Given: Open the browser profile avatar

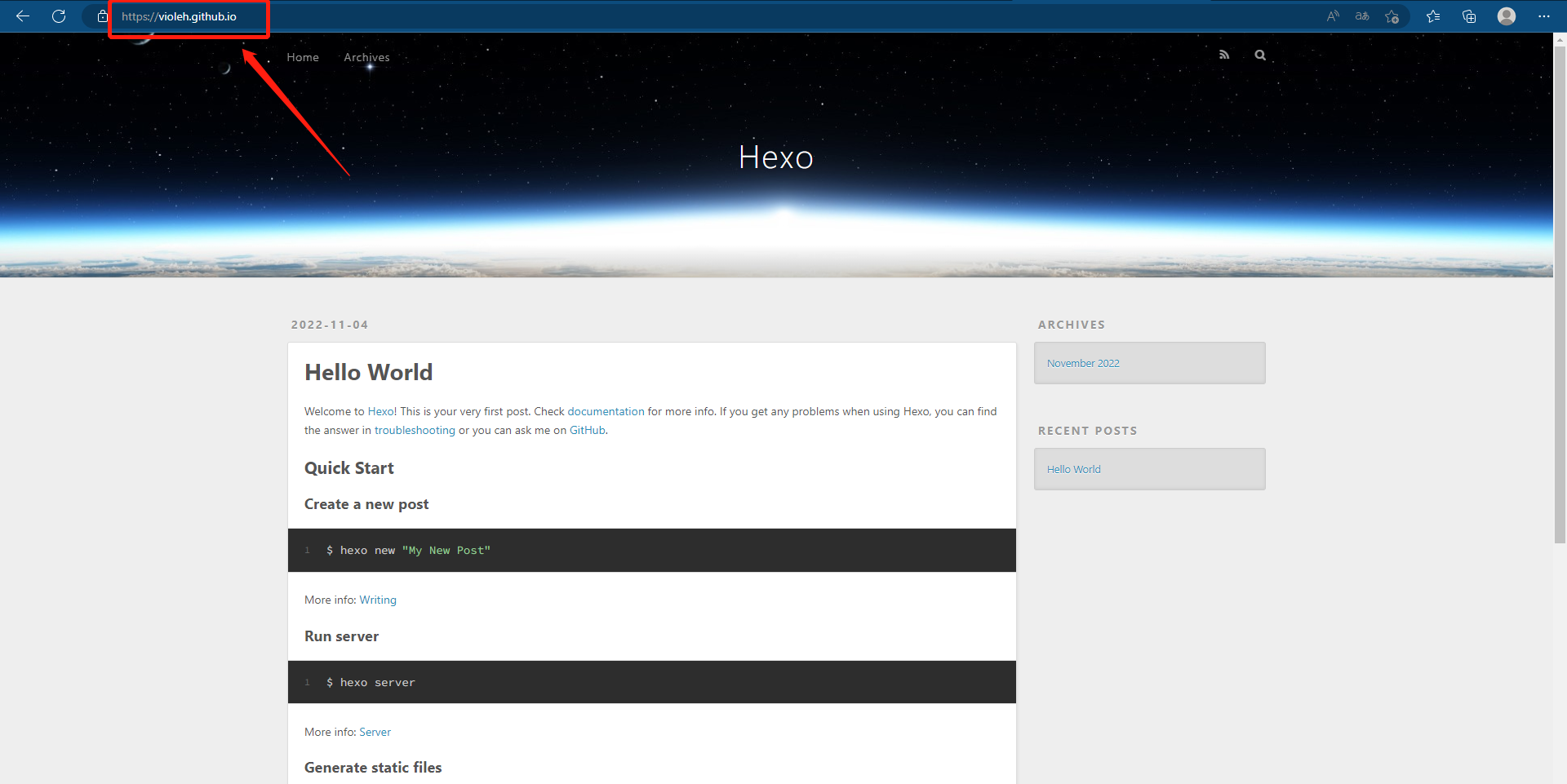Looking at the screenshot, I should (1507, 16).
